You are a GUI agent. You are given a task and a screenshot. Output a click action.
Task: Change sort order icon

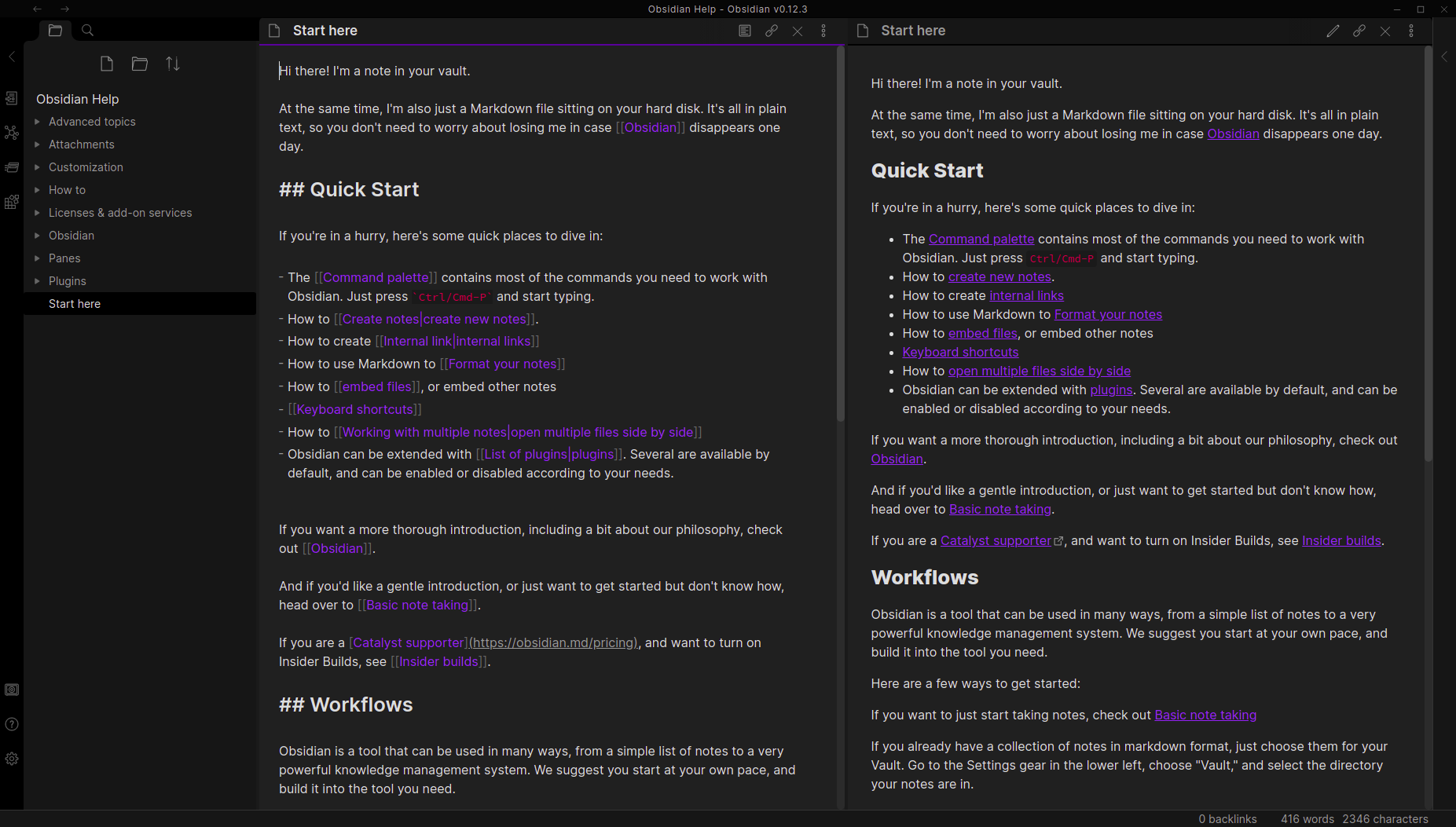click(173, 64)
